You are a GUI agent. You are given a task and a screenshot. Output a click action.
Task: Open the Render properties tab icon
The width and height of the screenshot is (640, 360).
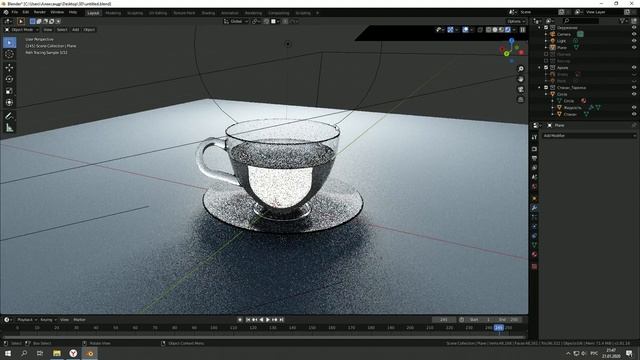click(534, 149)
